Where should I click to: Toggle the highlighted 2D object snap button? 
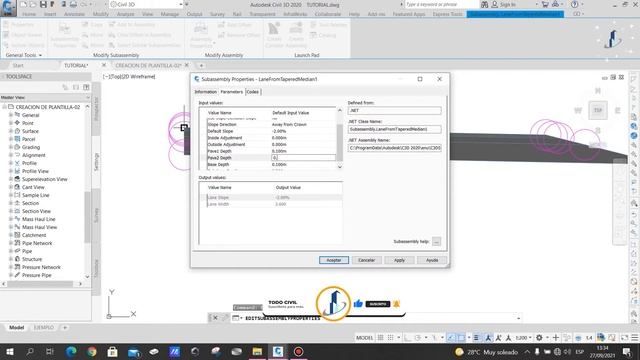[461, 338]
